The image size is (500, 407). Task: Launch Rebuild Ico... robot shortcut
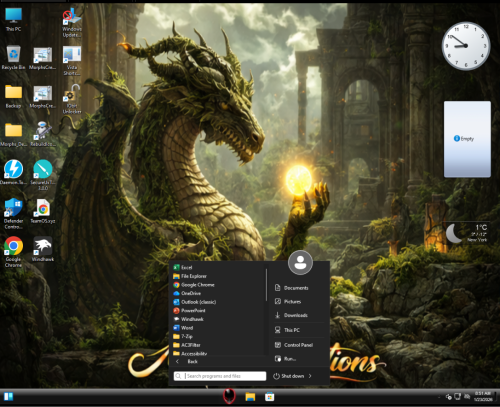click(43, 134)
